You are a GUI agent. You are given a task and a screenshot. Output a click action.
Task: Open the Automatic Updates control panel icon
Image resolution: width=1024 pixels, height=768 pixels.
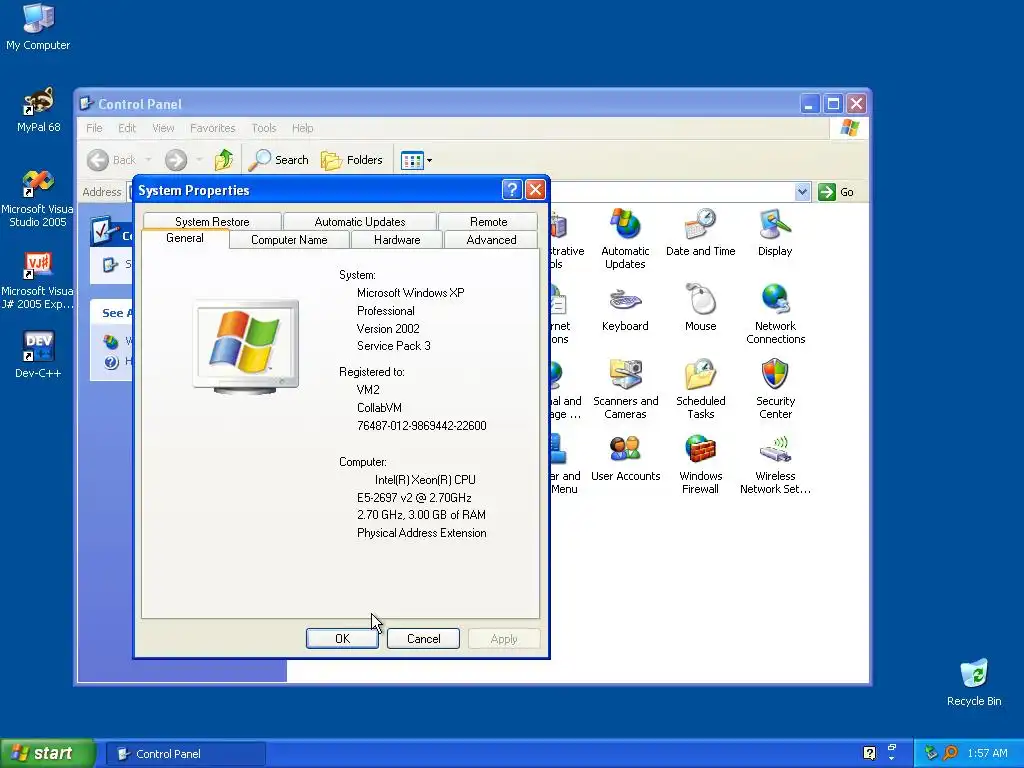(625, 238)
